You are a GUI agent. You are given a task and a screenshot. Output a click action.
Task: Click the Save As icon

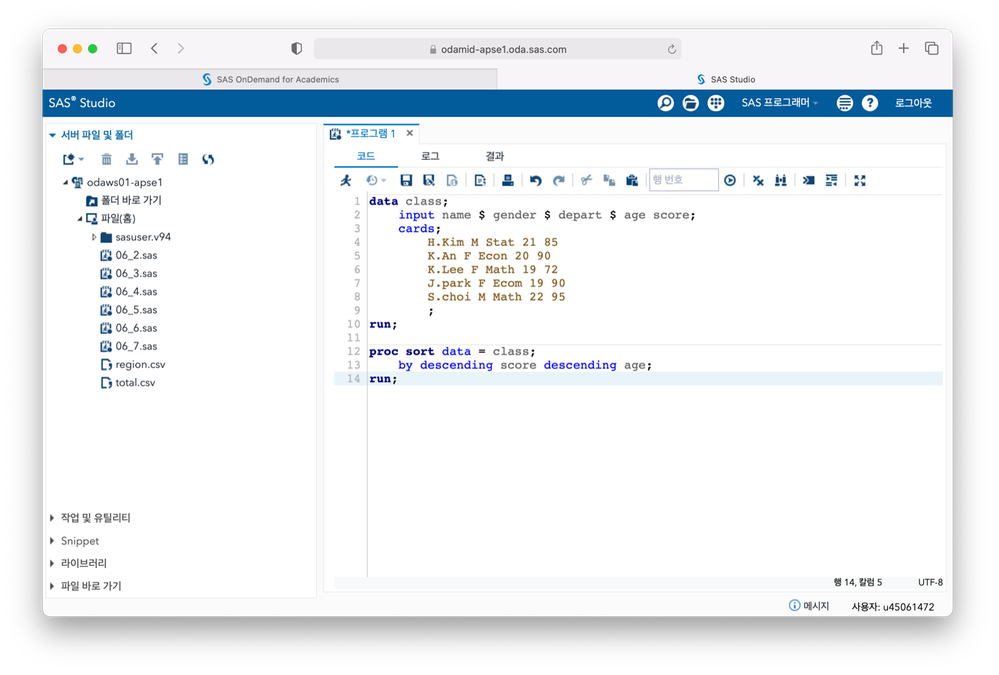[x=429, y=180]
